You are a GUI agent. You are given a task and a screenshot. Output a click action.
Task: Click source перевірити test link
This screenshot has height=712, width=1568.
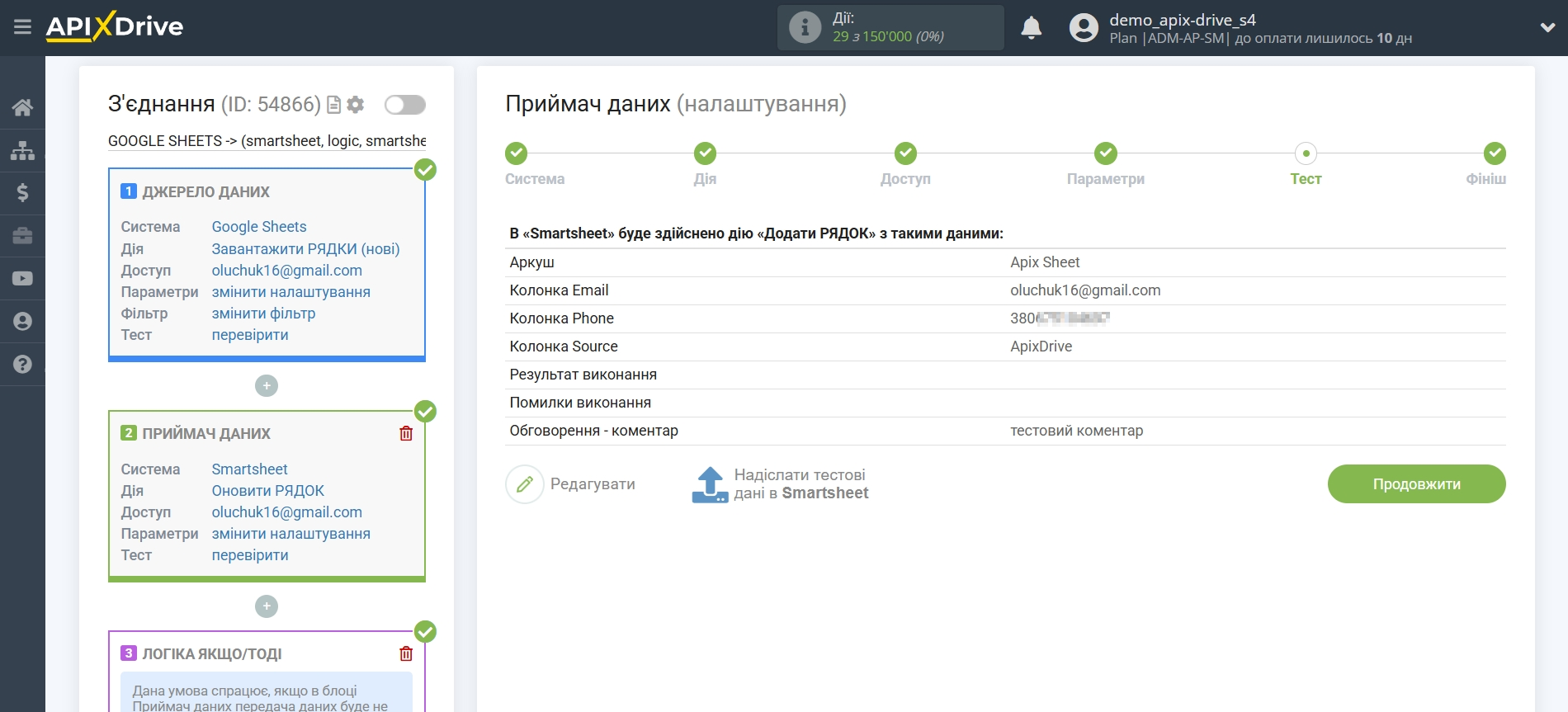(x=250, y=334)
